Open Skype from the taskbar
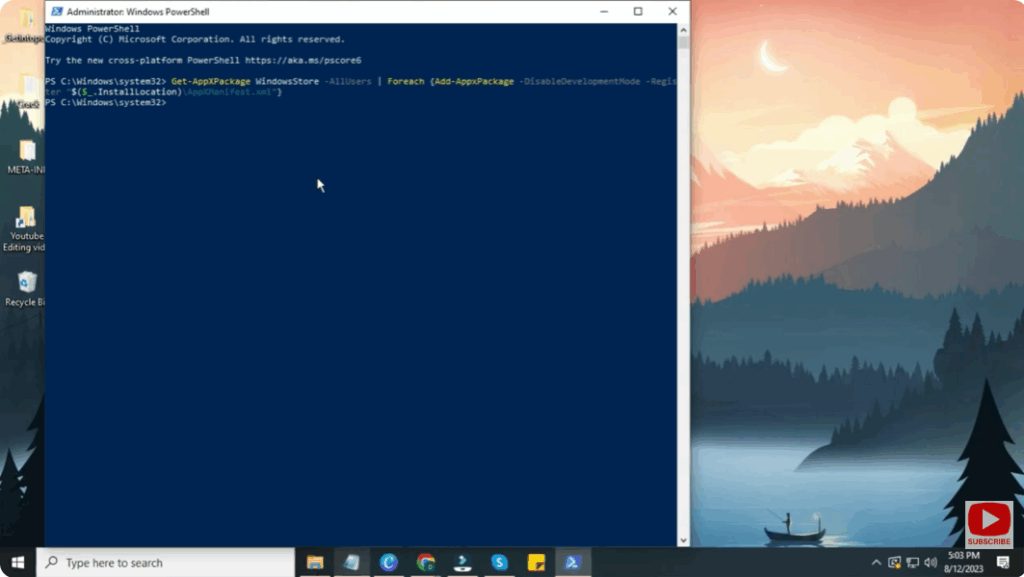 499,562
